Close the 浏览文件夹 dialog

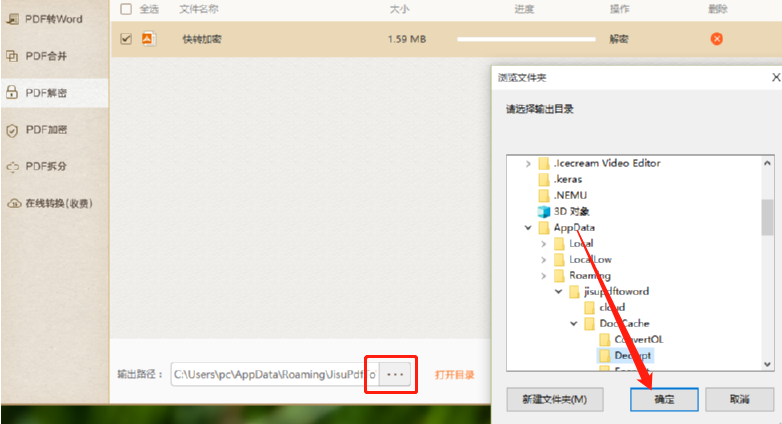click(776, 77)
